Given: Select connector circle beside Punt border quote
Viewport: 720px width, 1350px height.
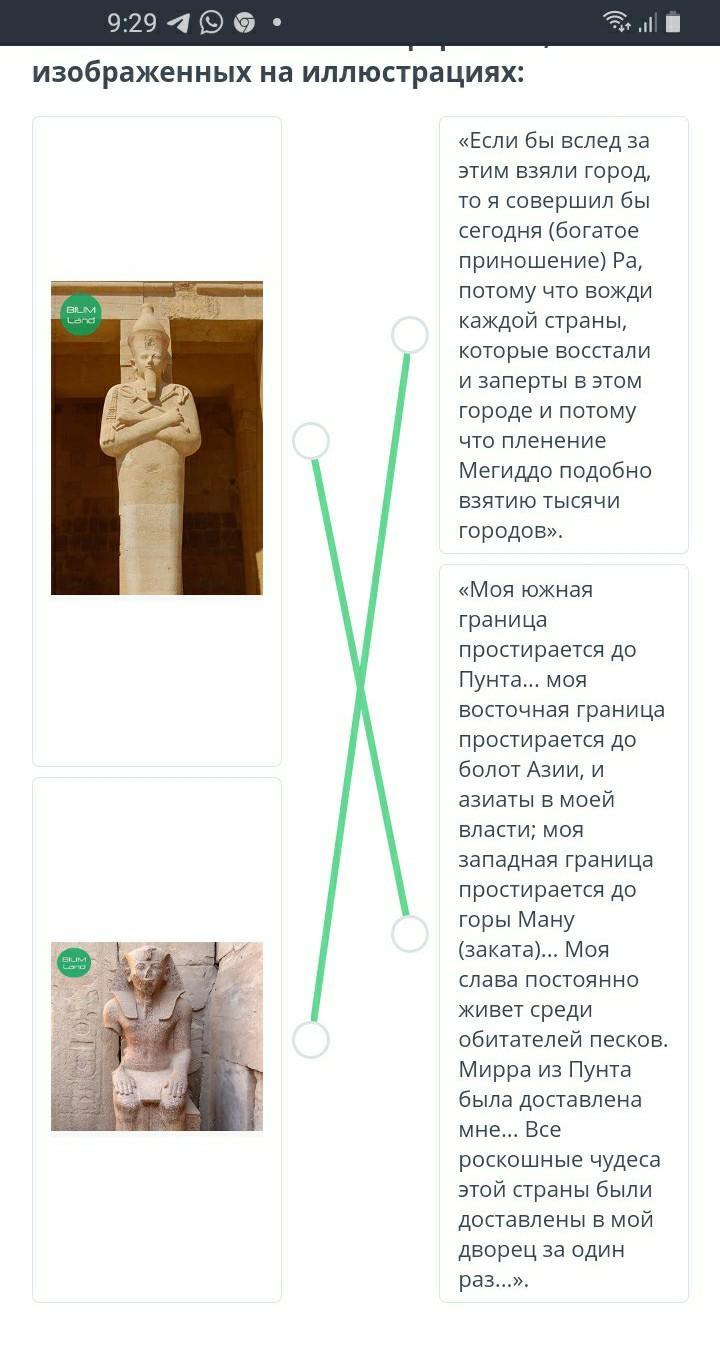Looking at the screenshot, I should coord(409,934).
